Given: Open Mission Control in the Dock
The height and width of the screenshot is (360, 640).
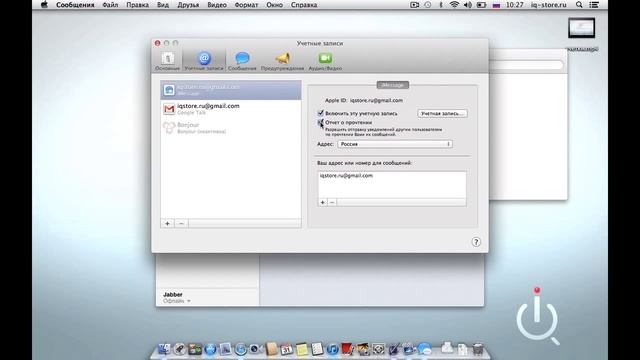Looking at the screenshot, I should click(195, 349).
